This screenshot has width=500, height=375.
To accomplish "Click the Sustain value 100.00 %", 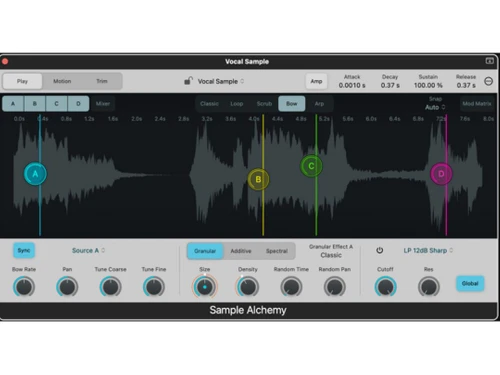I will pos(428,85).
